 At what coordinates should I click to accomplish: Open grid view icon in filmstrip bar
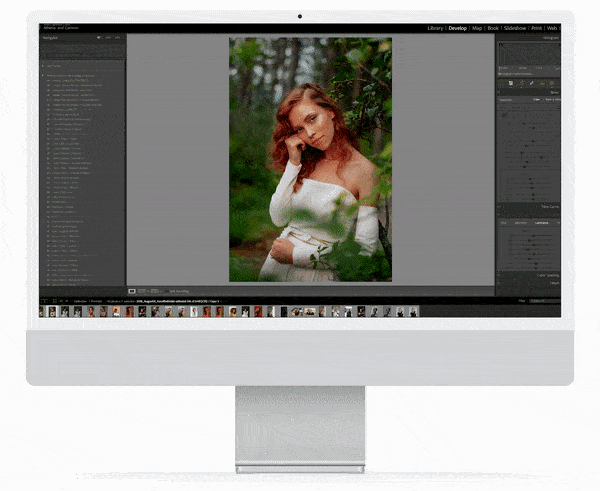pos(55,301)
